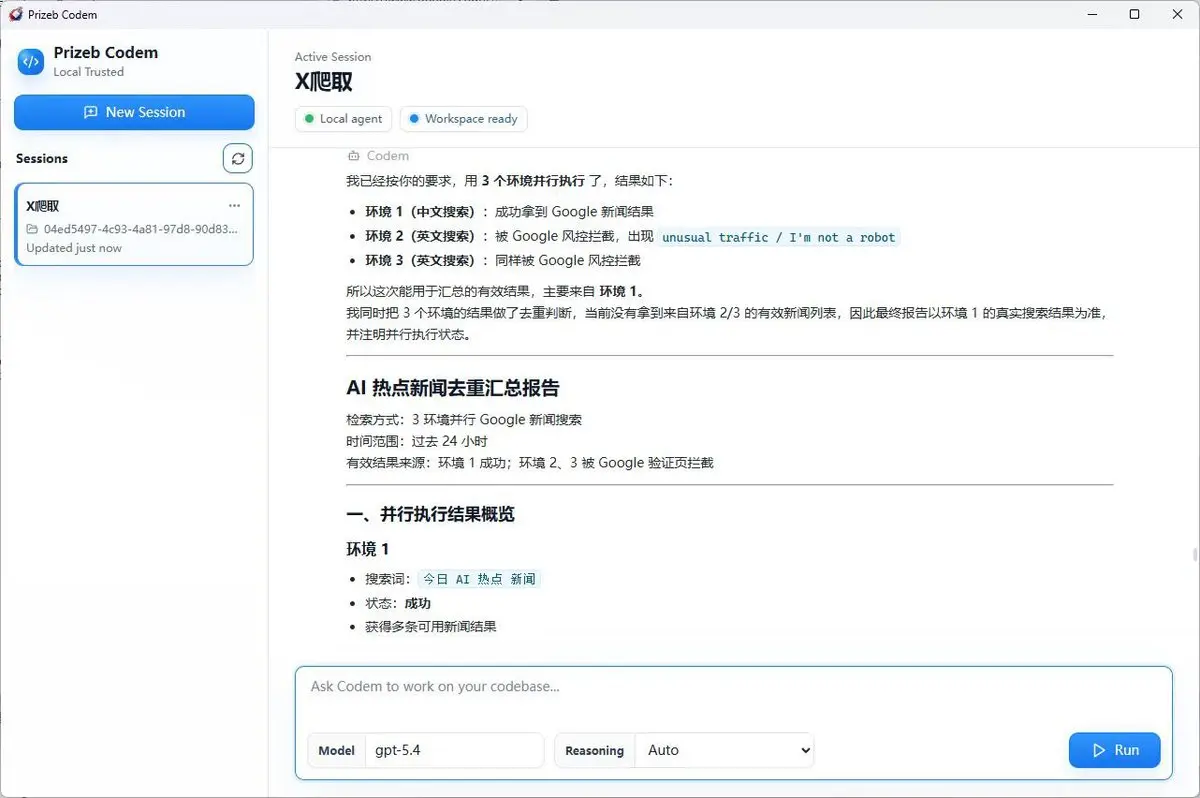
Task: Click the Workspace ready status badge
Action: click(x=463, y=119)
